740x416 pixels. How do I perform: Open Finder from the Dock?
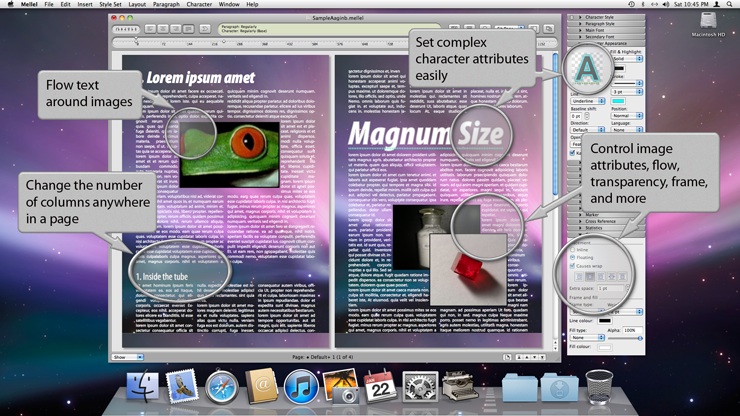[144, 386]
